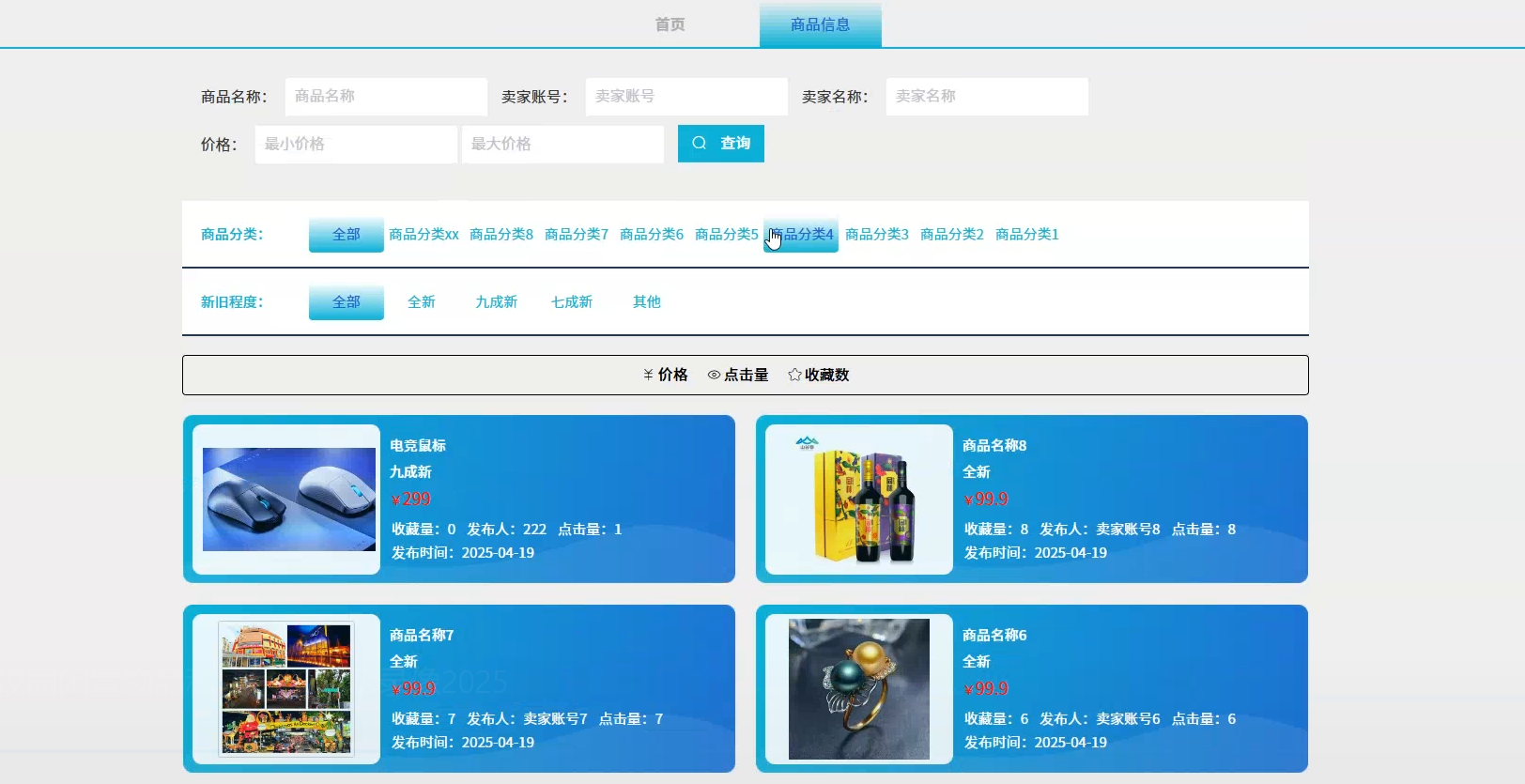
Task: Click 发布人: 222 text
Action: click(507, 530)
